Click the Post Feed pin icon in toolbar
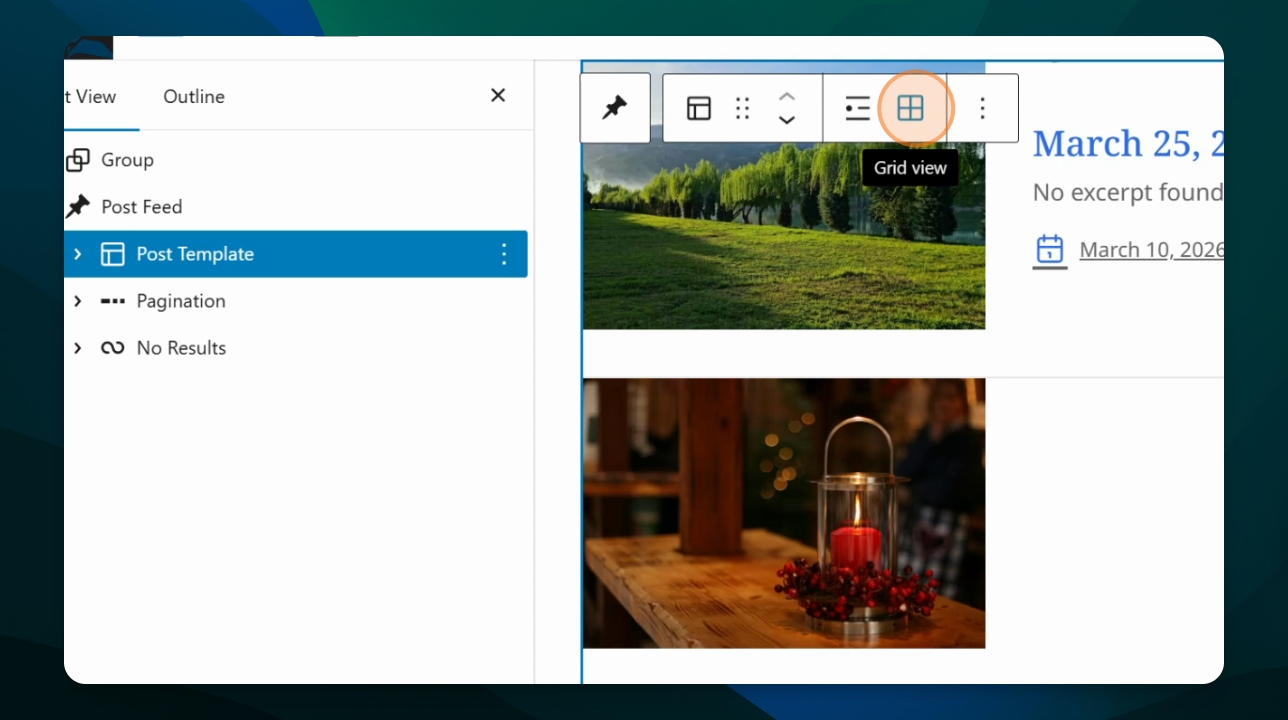The image size is (1288, 720). [x=614, y=108]
